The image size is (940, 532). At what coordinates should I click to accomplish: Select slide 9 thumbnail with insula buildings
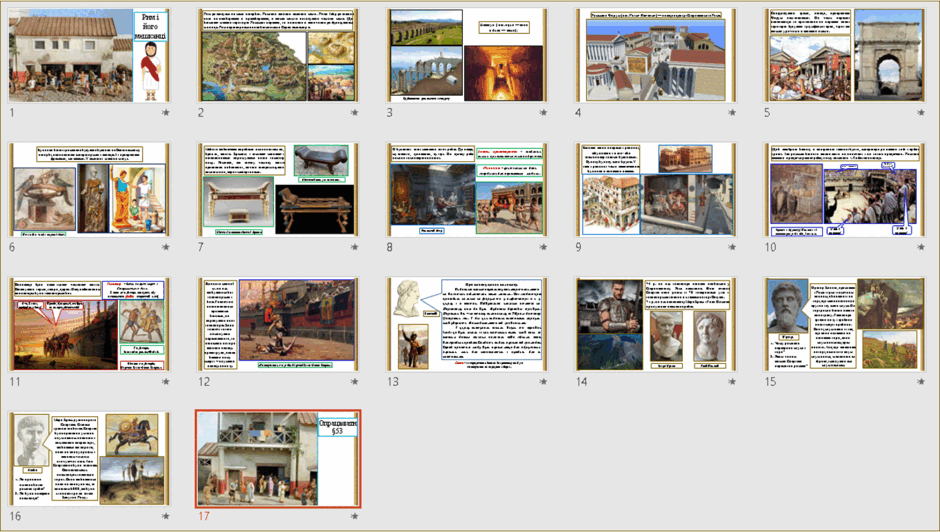click(656, 190)
